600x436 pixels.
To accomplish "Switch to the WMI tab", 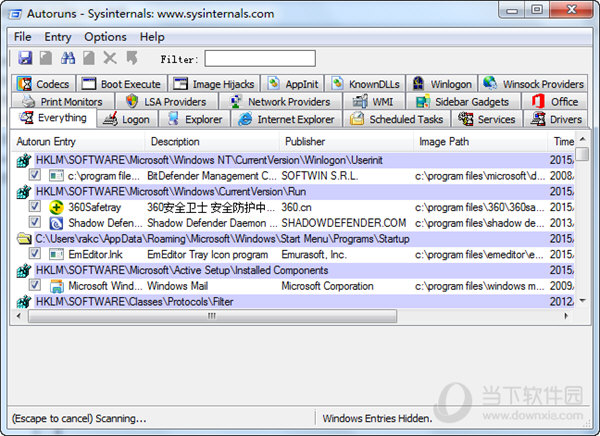I will pyautogui.click(x=374, y=101).
